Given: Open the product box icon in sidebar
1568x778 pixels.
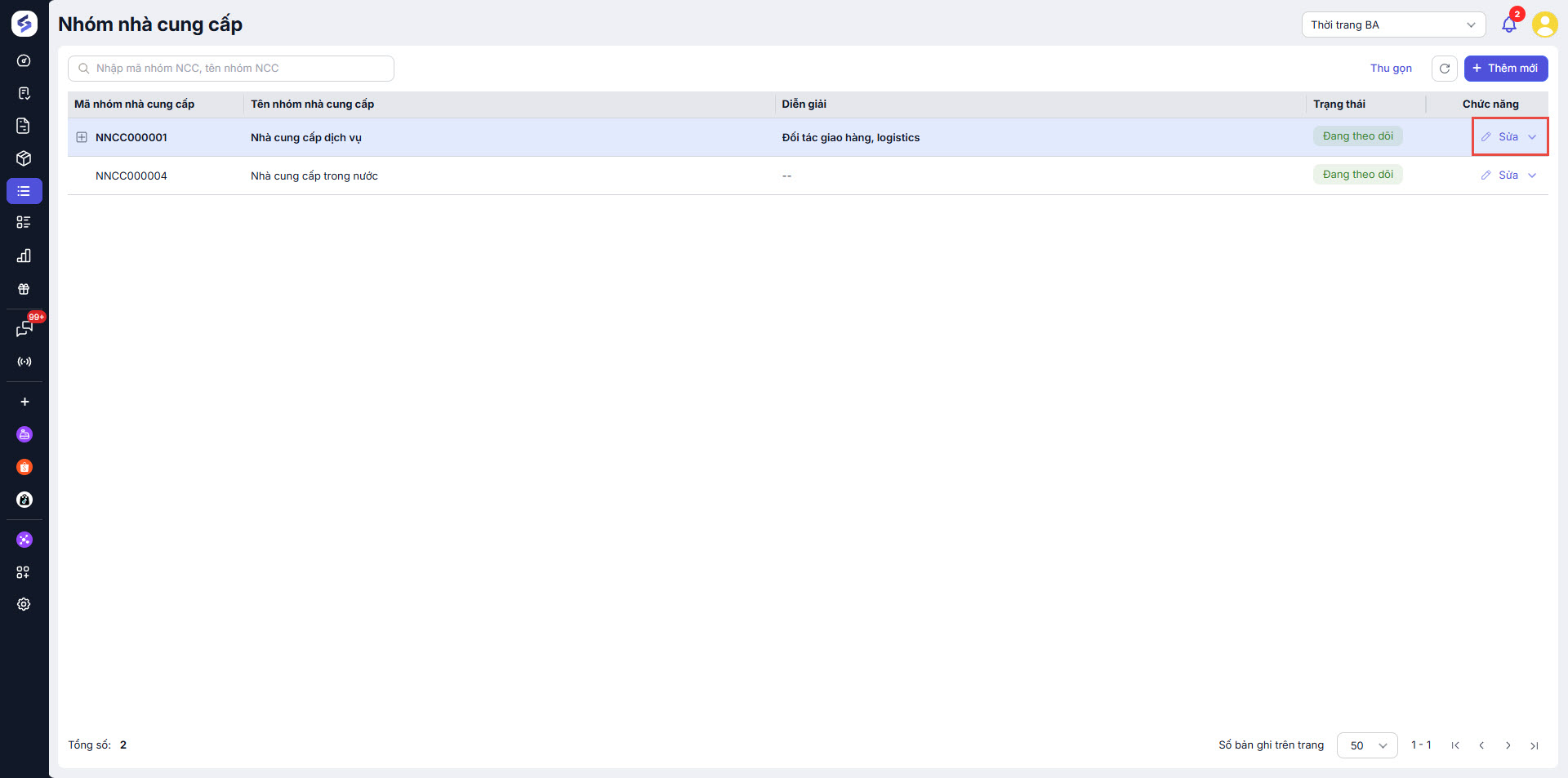Looking at the screenshot, I should pyautogui.click(x=24, y=158).
